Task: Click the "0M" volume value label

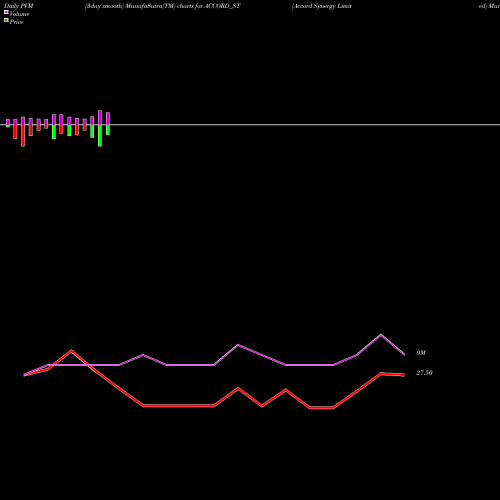Action: click(421, 353)
